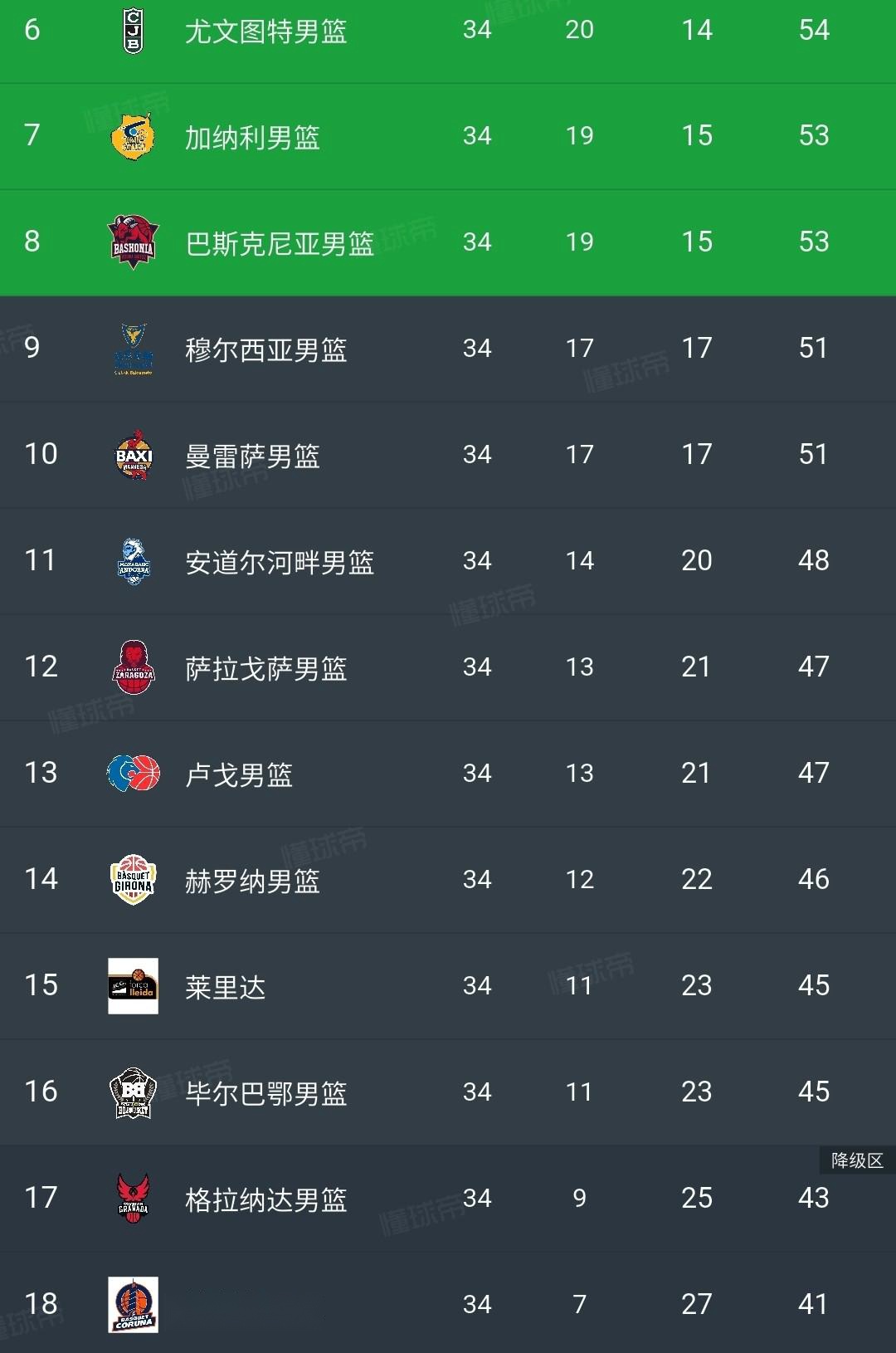
Task: Tap the Lugo Breogán team logo
Action: coord(133,773)
